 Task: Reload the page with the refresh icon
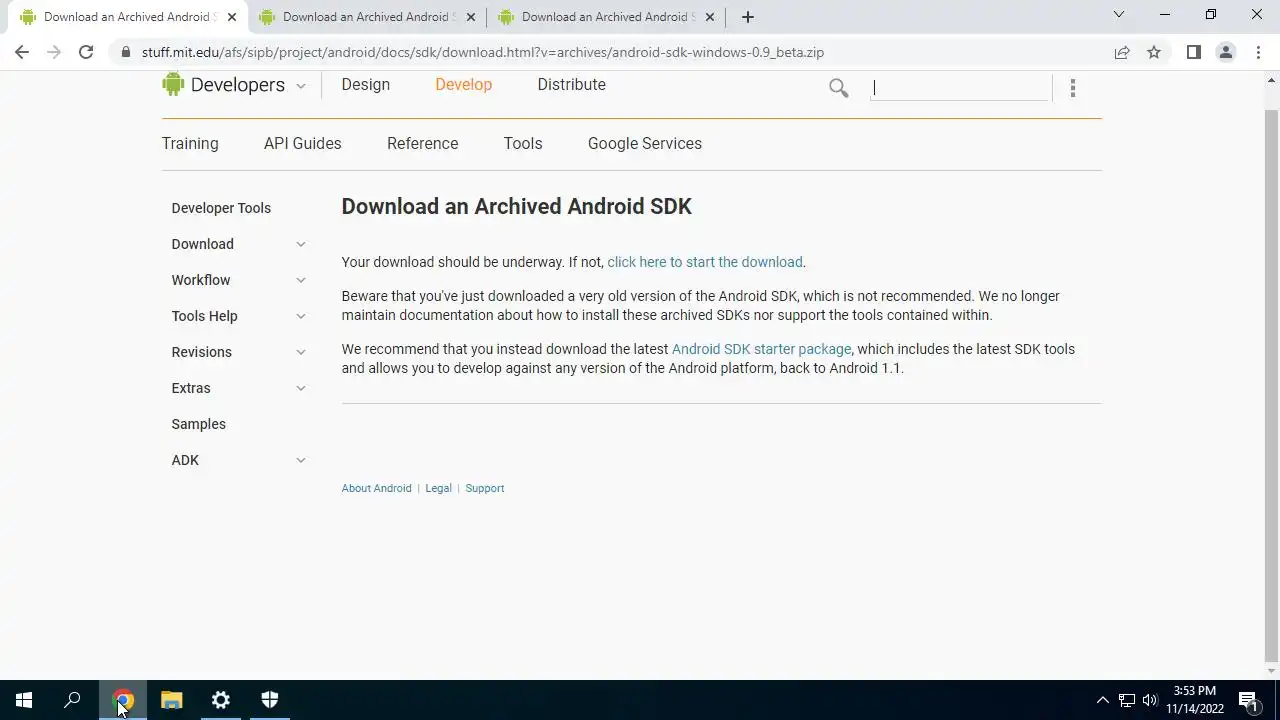(86, 52)
